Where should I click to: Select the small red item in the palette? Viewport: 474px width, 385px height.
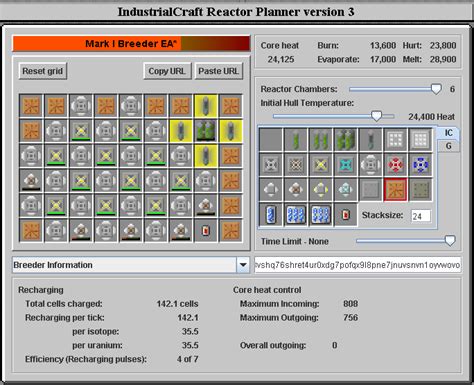coord(345,215)
